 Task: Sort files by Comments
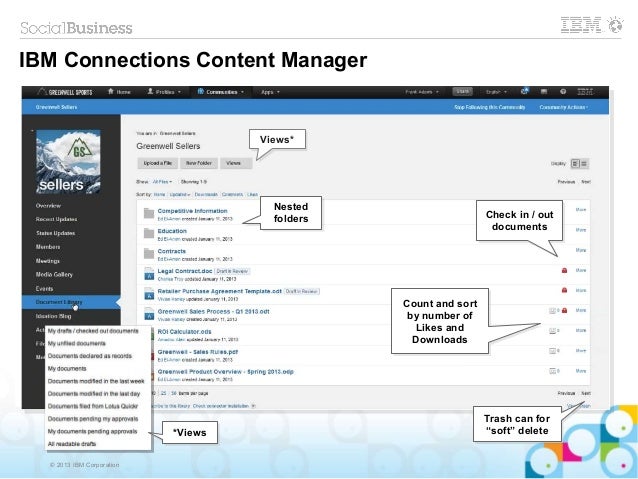232,195
